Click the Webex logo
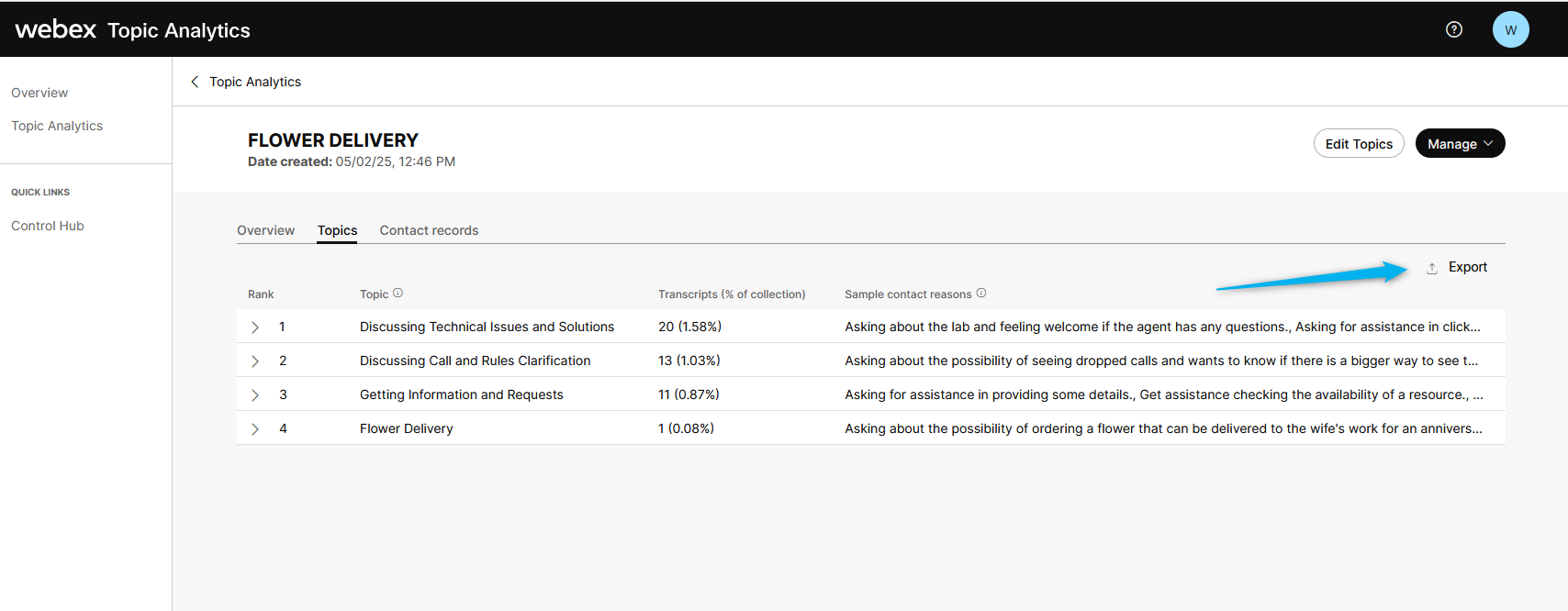Viewport: 1568px width, 611px height. tap(56, 29)
